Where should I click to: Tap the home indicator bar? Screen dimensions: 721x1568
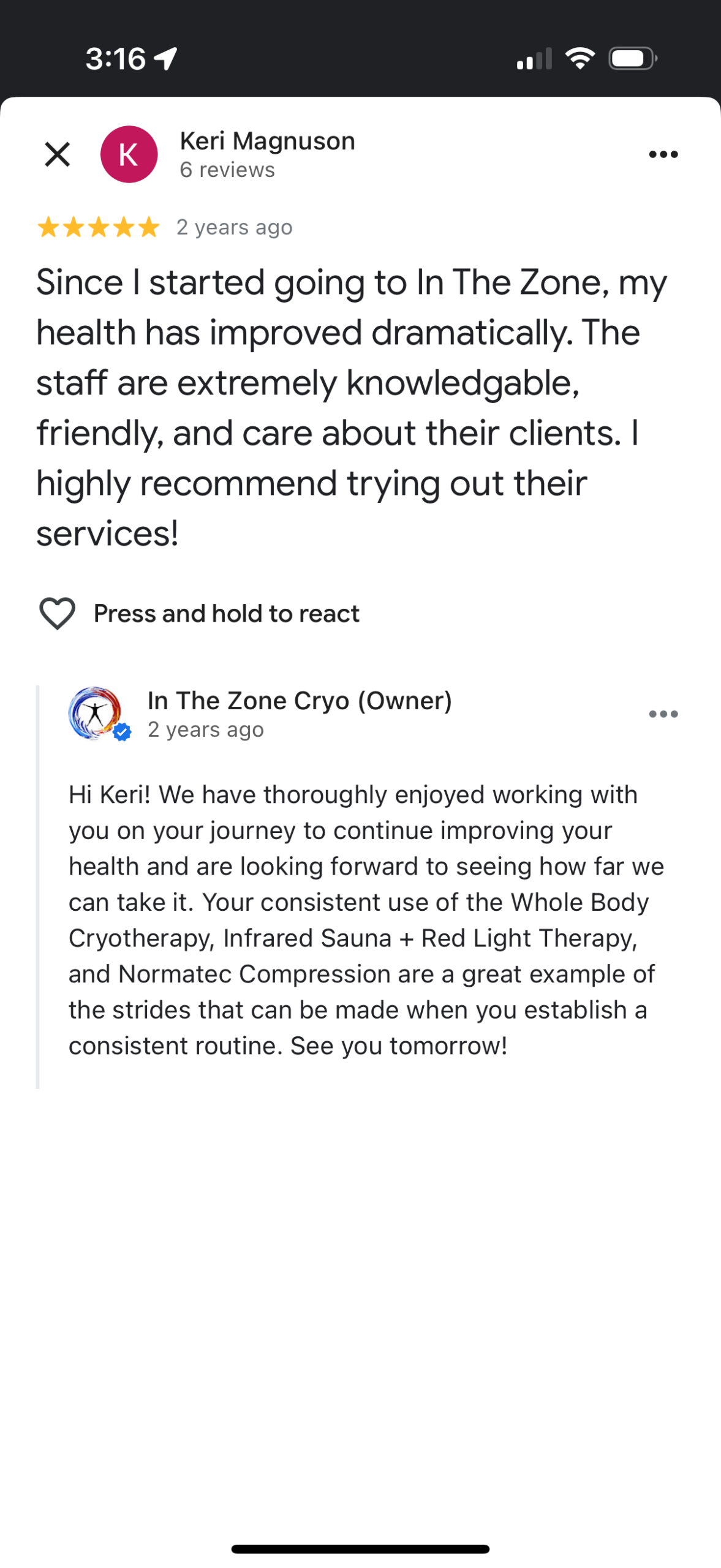tap(360, 1549)
